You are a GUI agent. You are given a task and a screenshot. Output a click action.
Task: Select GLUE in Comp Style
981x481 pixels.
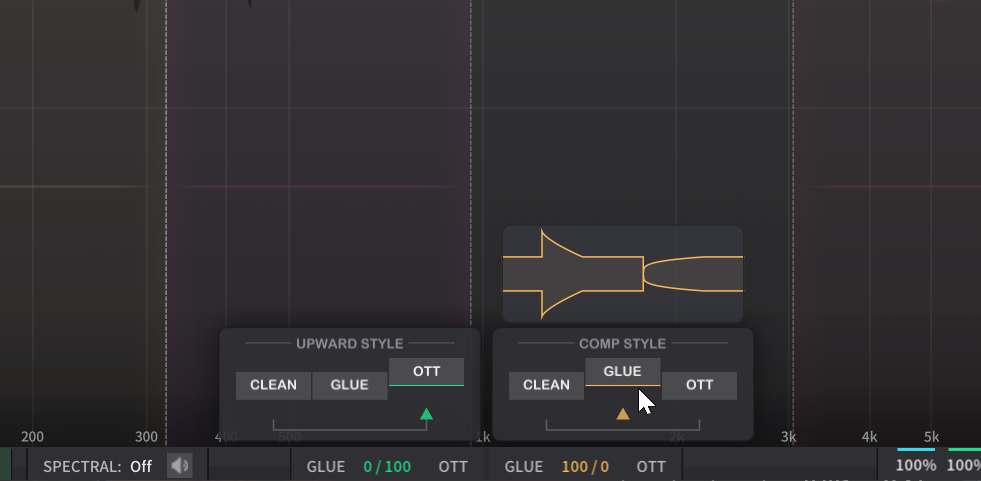(622, 372)
